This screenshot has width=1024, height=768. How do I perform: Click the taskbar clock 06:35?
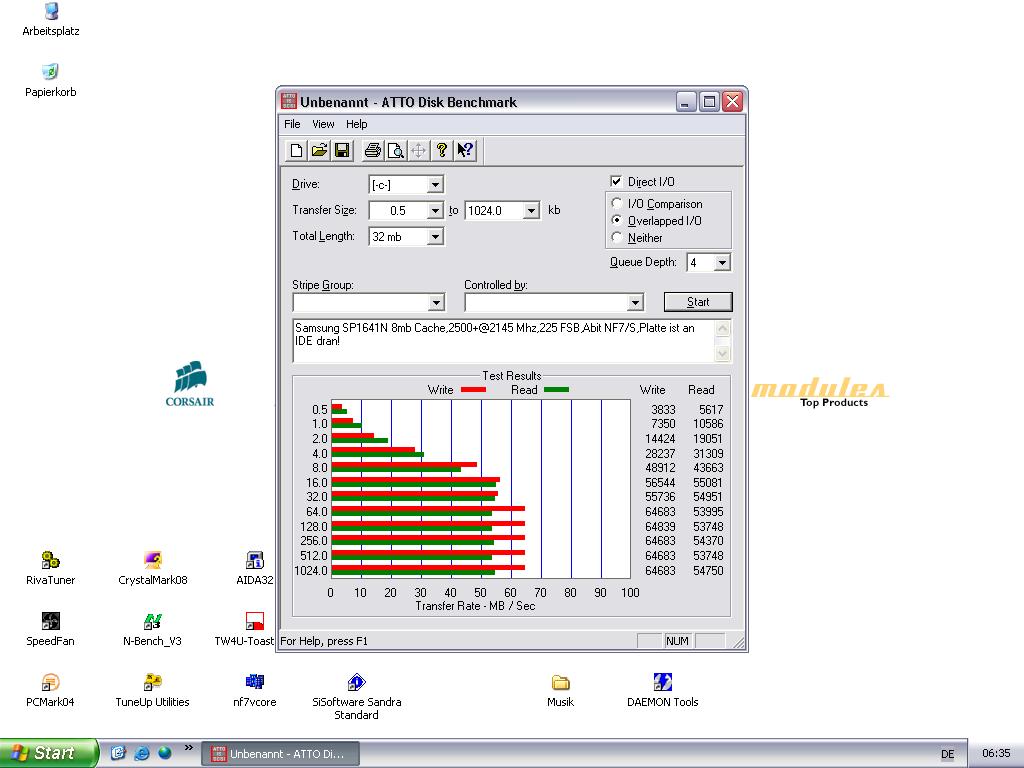pyautogui.click(x=996, y=753)
